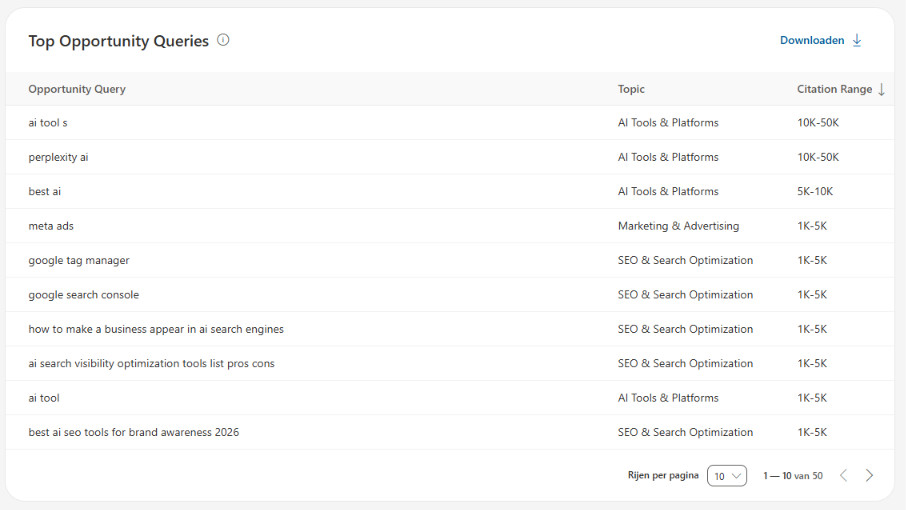The image size is (906, 510).
Task: Click the Rijen per pagina label
Action: 663,475
